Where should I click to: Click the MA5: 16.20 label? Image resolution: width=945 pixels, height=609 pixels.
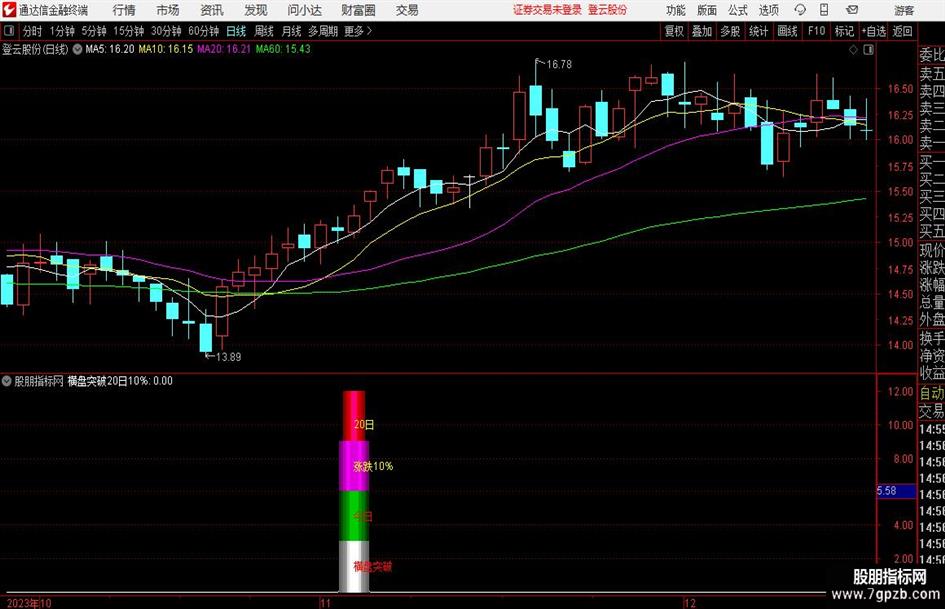110,49
